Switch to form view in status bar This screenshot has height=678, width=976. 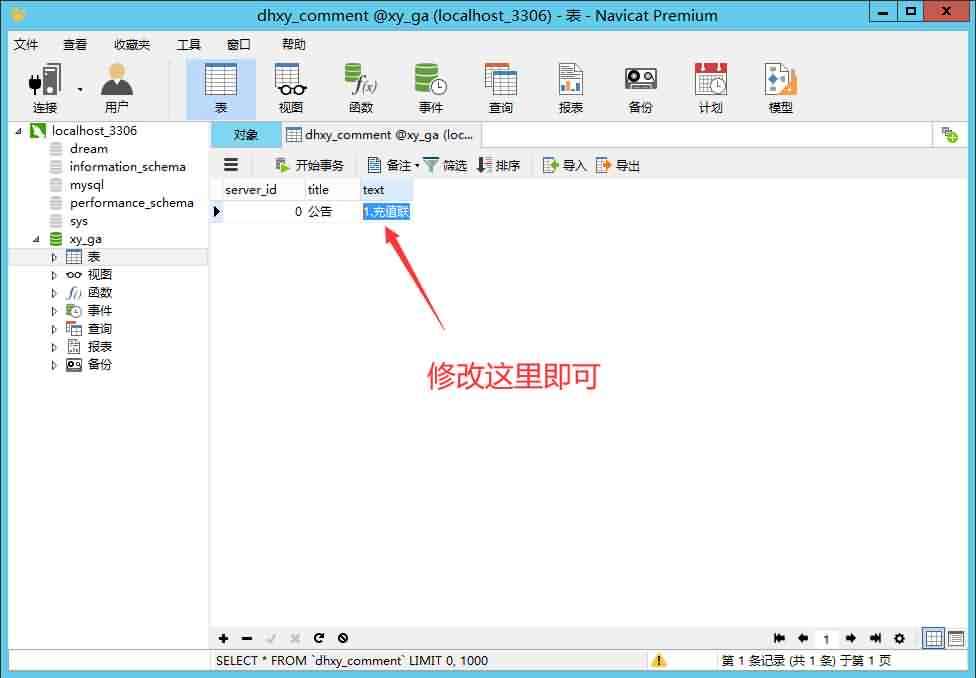coord(956,638)
